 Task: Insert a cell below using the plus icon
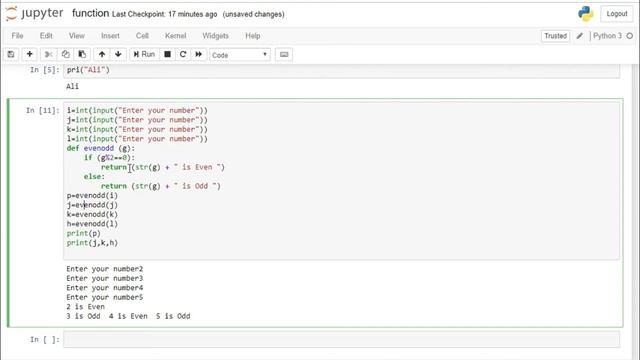click(29, 54)
